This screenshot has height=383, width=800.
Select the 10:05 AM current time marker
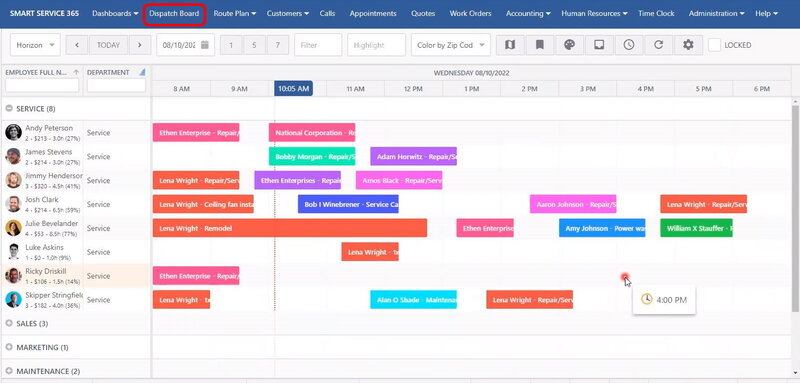pos(293,88)
